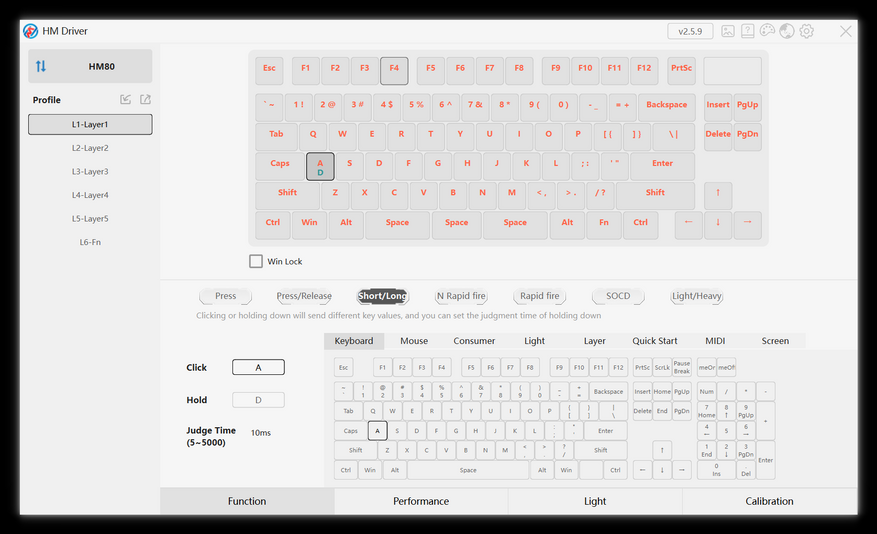Select the L2-Layer2 profile
Viewport: 877px width, 534px height.
point(90,148)
